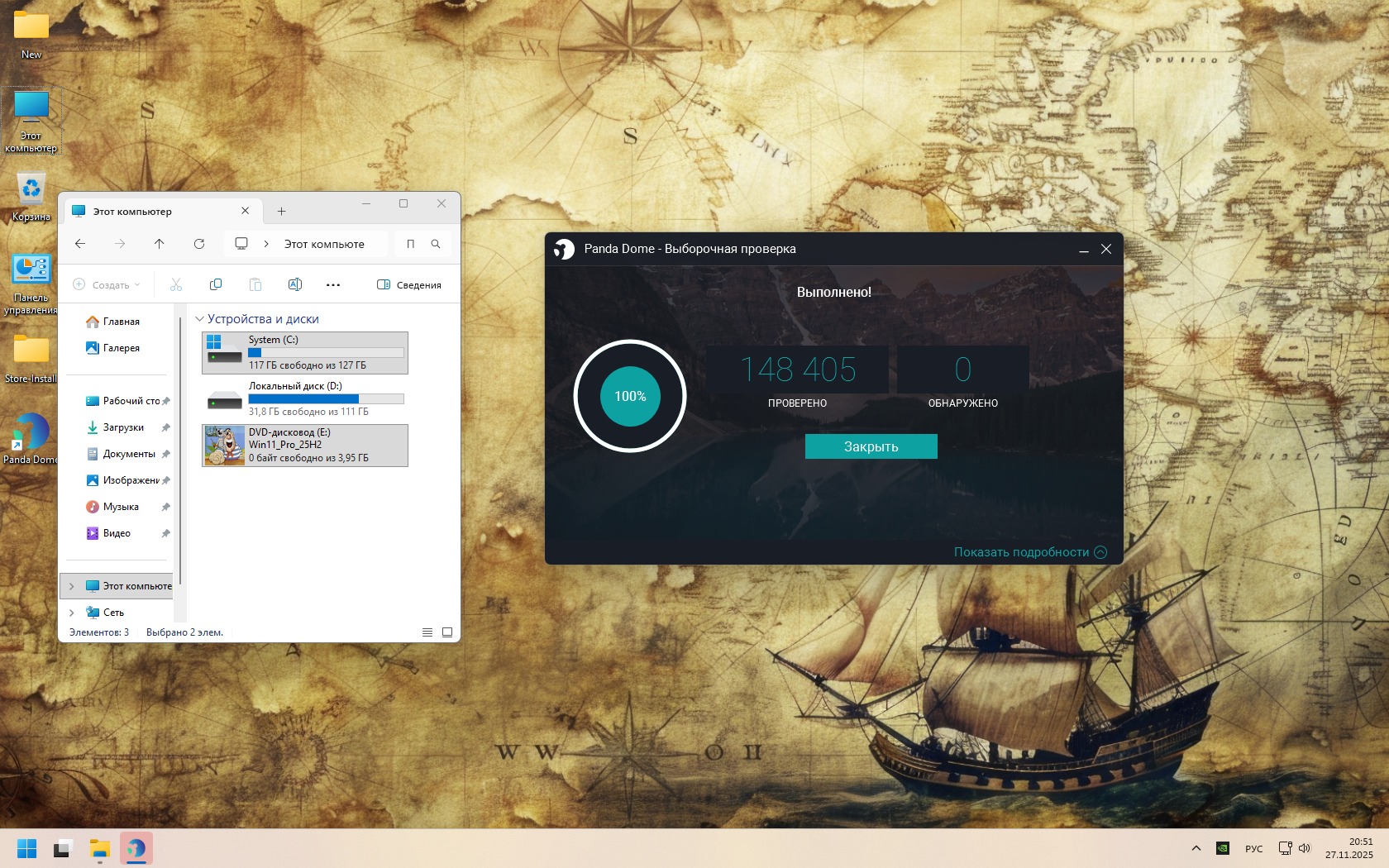Click the System (C:) usage bar
1389x868 pixels.
pyautogui.click(x=327, y=352)
